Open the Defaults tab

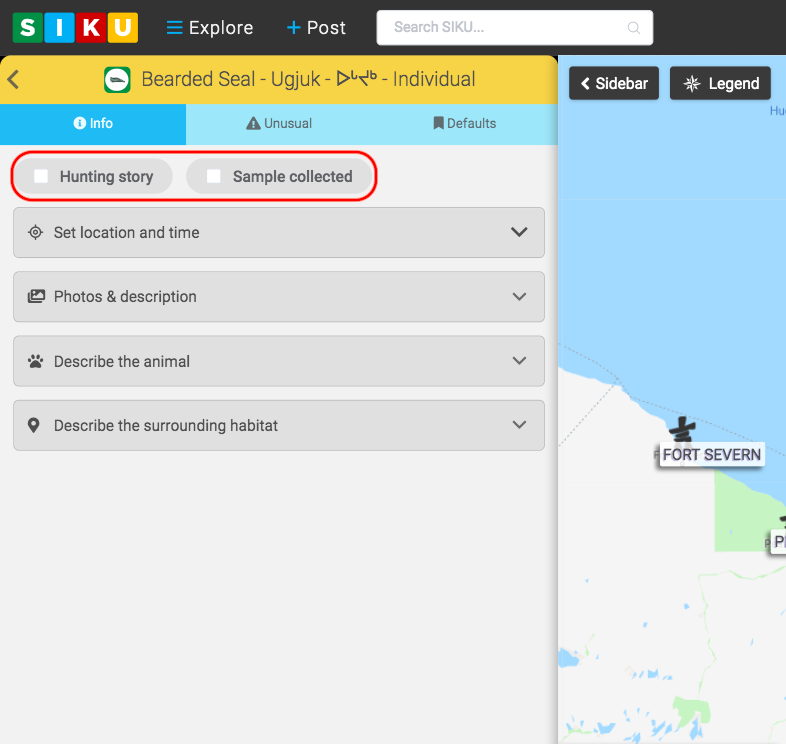(x=464, y=124)
